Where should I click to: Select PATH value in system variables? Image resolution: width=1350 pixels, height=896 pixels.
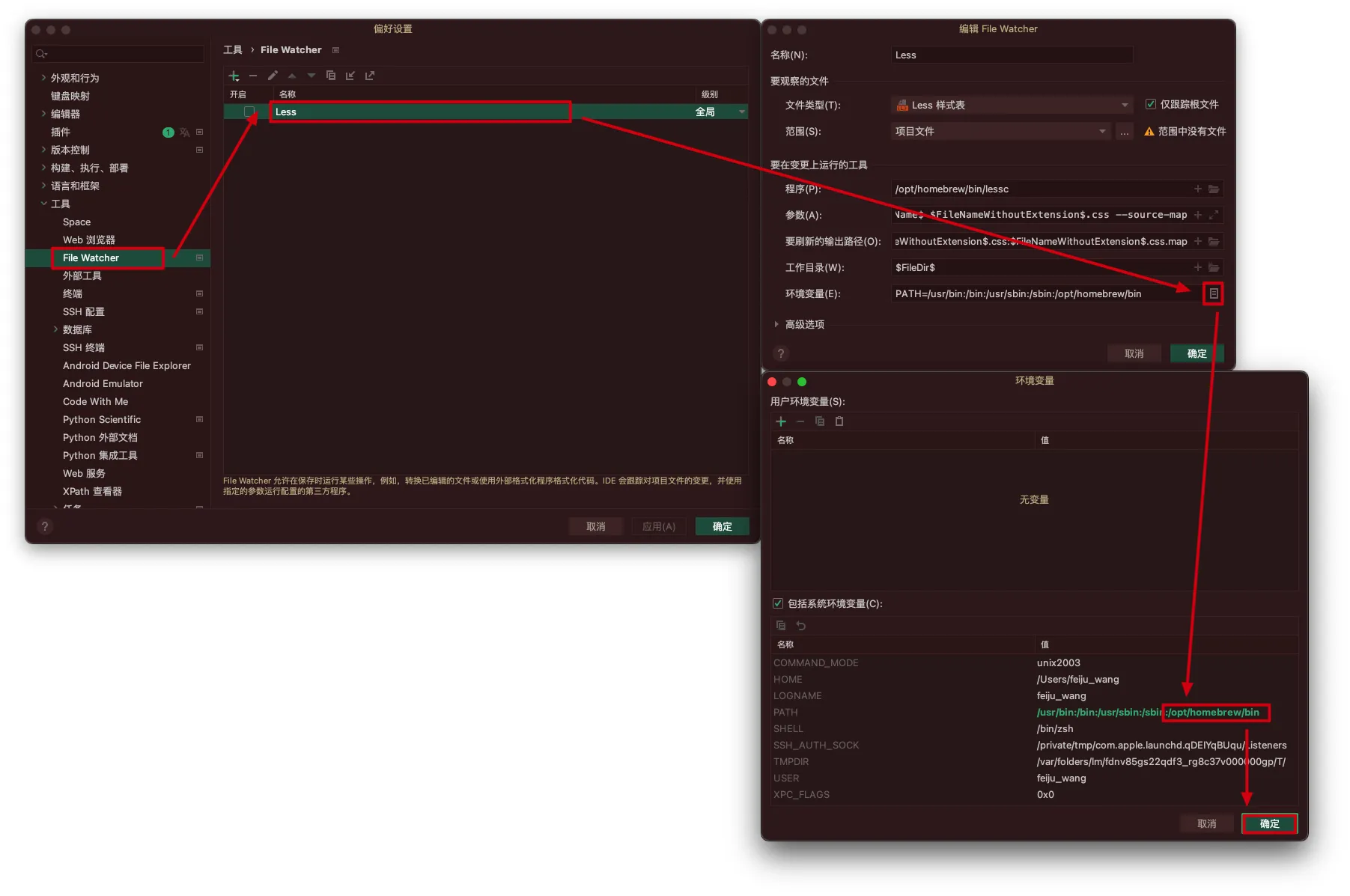[1148, 712]
